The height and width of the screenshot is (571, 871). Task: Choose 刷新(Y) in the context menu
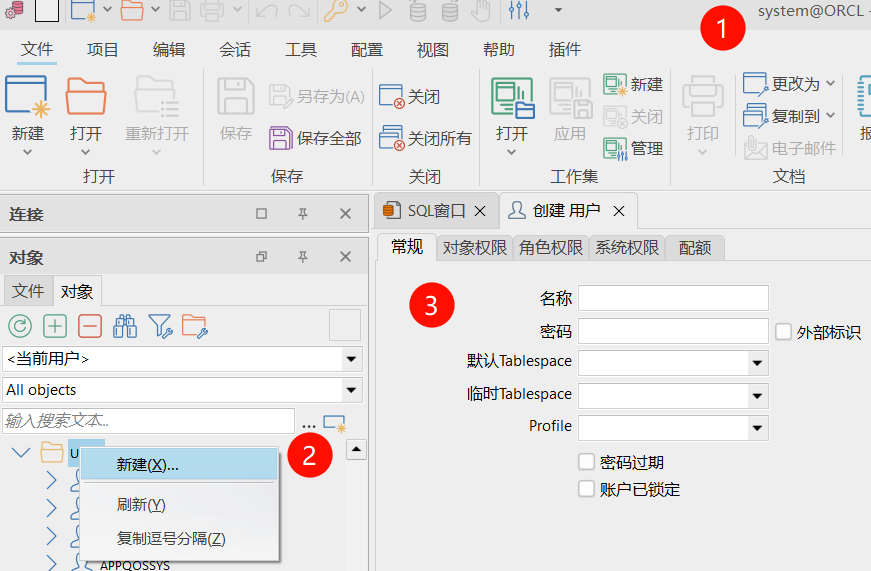point(141,505)
